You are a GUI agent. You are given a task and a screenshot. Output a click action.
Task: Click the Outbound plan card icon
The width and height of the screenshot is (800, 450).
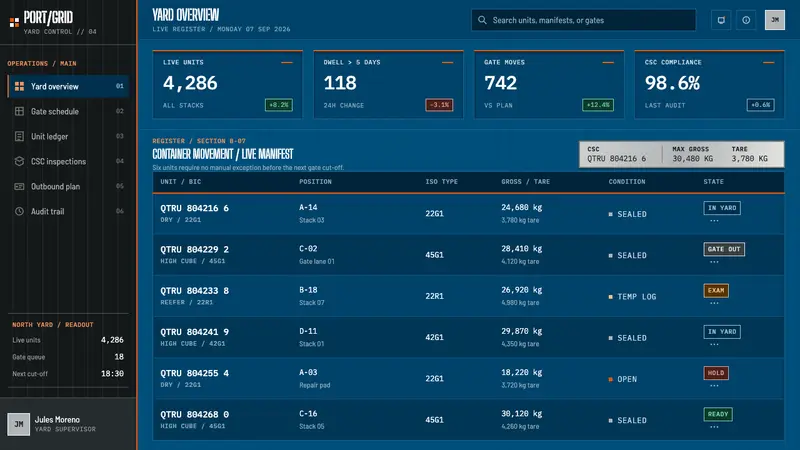pos(19,186)
